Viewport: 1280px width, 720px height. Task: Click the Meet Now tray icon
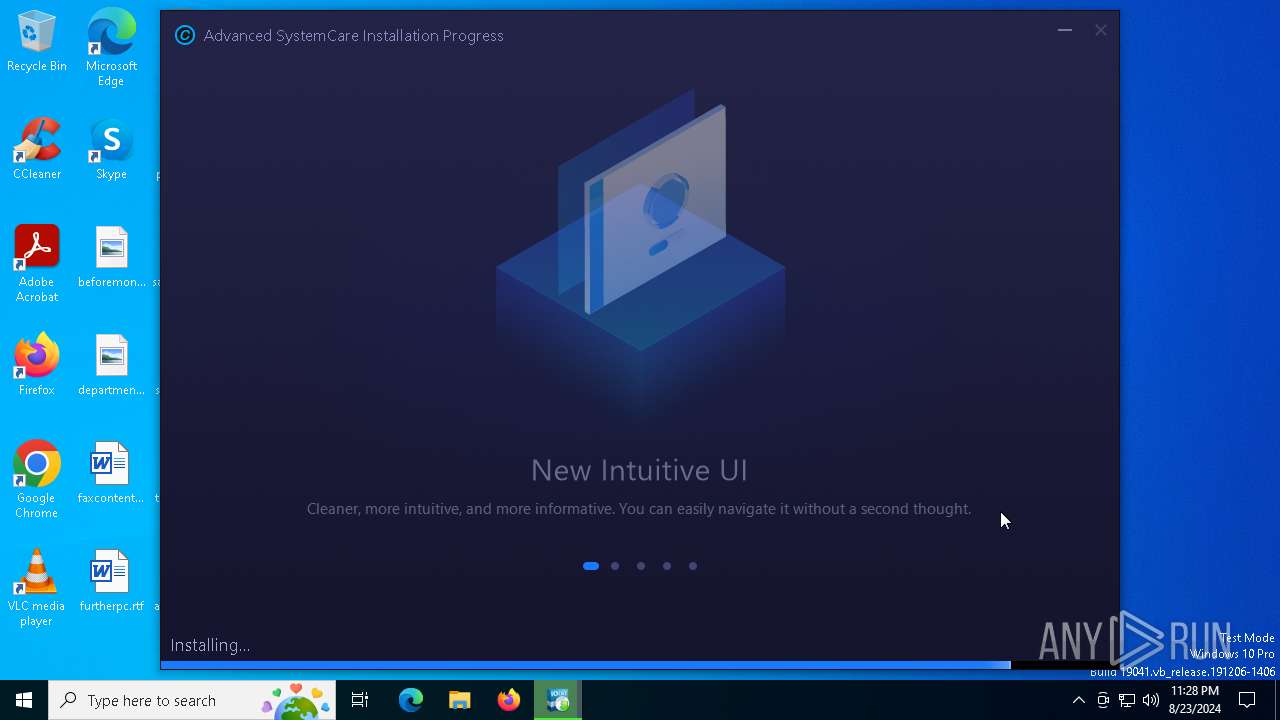point(1103,700)
